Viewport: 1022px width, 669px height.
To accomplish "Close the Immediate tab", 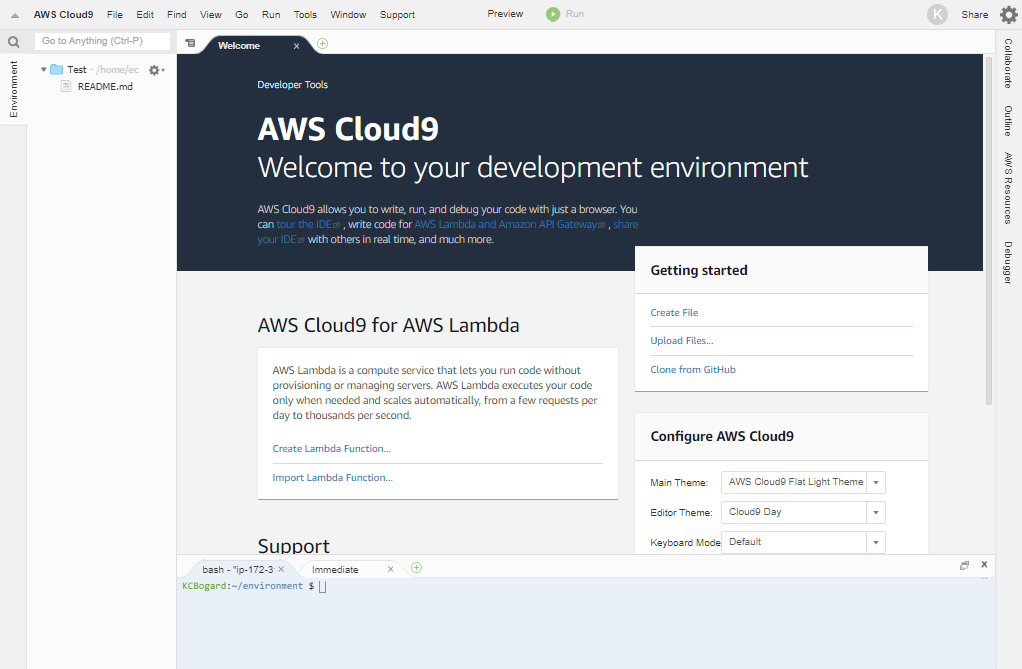I will coord(390,569).
